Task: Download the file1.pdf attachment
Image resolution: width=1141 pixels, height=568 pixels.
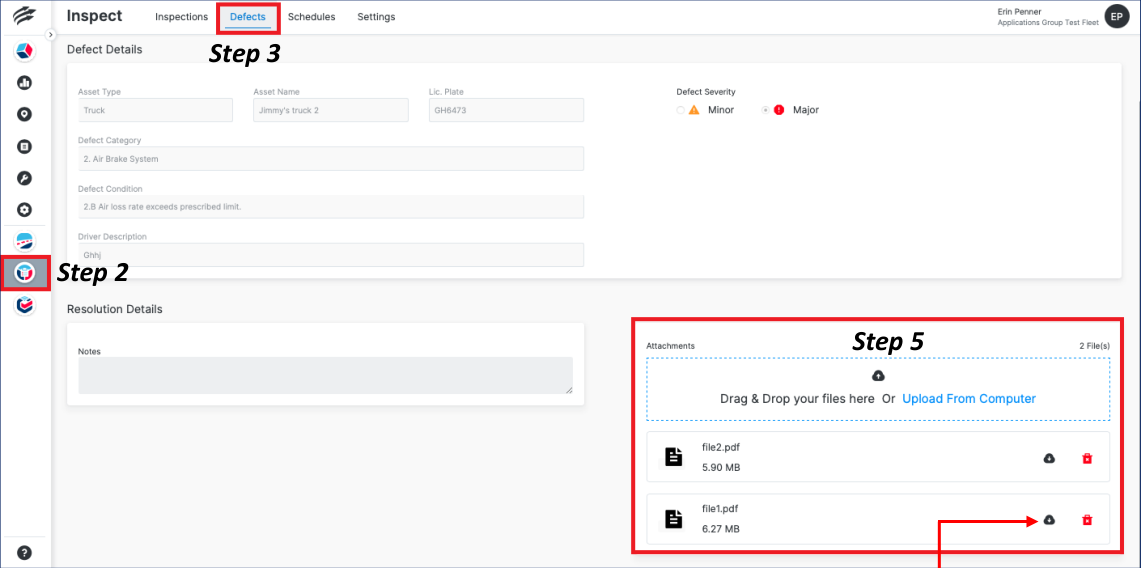Action: (1049, 520)
